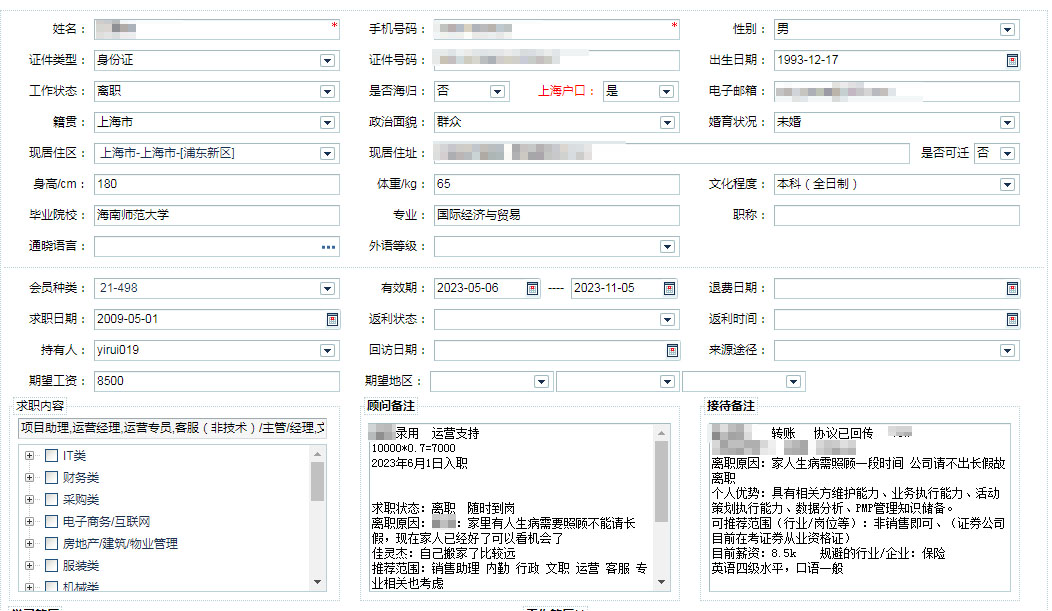Open the 来源途径 dropdown
The height and width of the screenshot is (611, 1052).
pyautogui.click(x=1007, y=350)
